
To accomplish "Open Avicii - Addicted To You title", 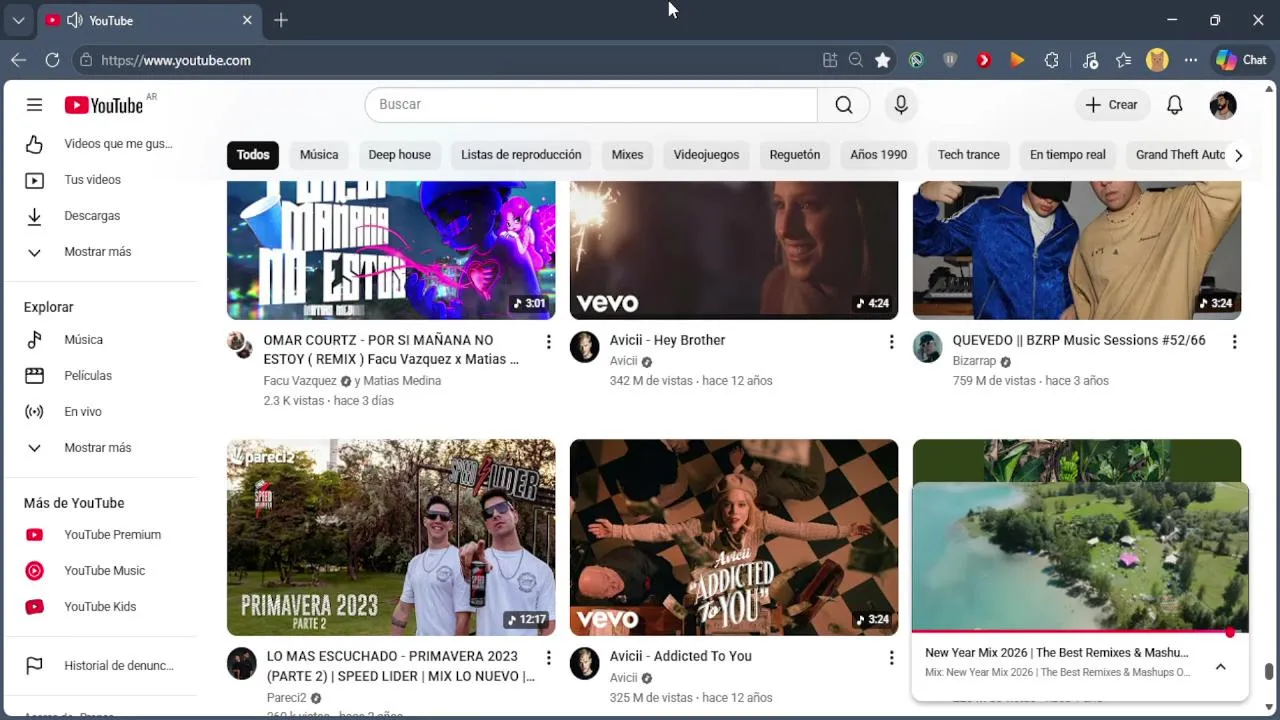I will click(681, 656).
